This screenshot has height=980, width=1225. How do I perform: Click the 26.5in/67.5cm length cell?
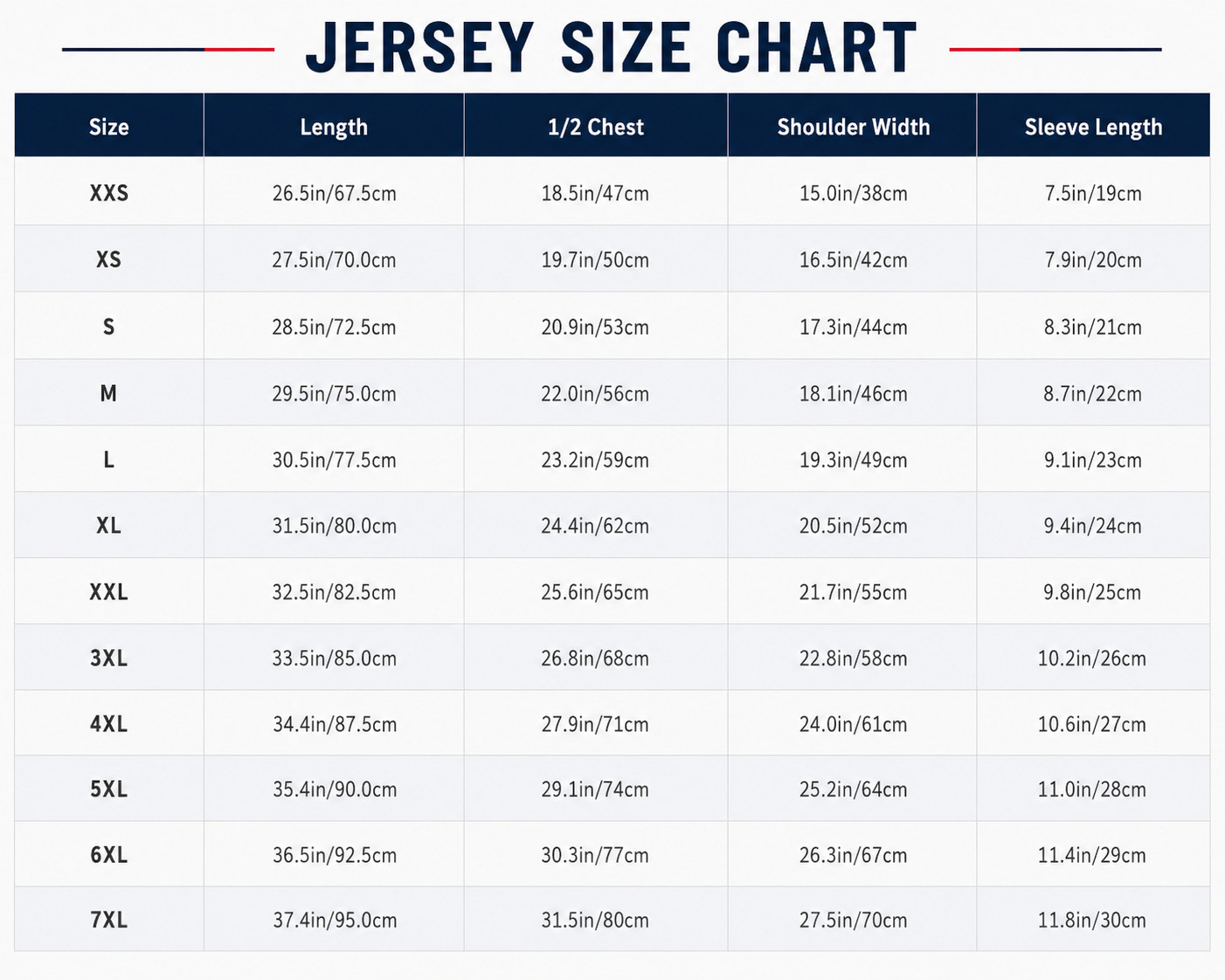click(334, 193)
